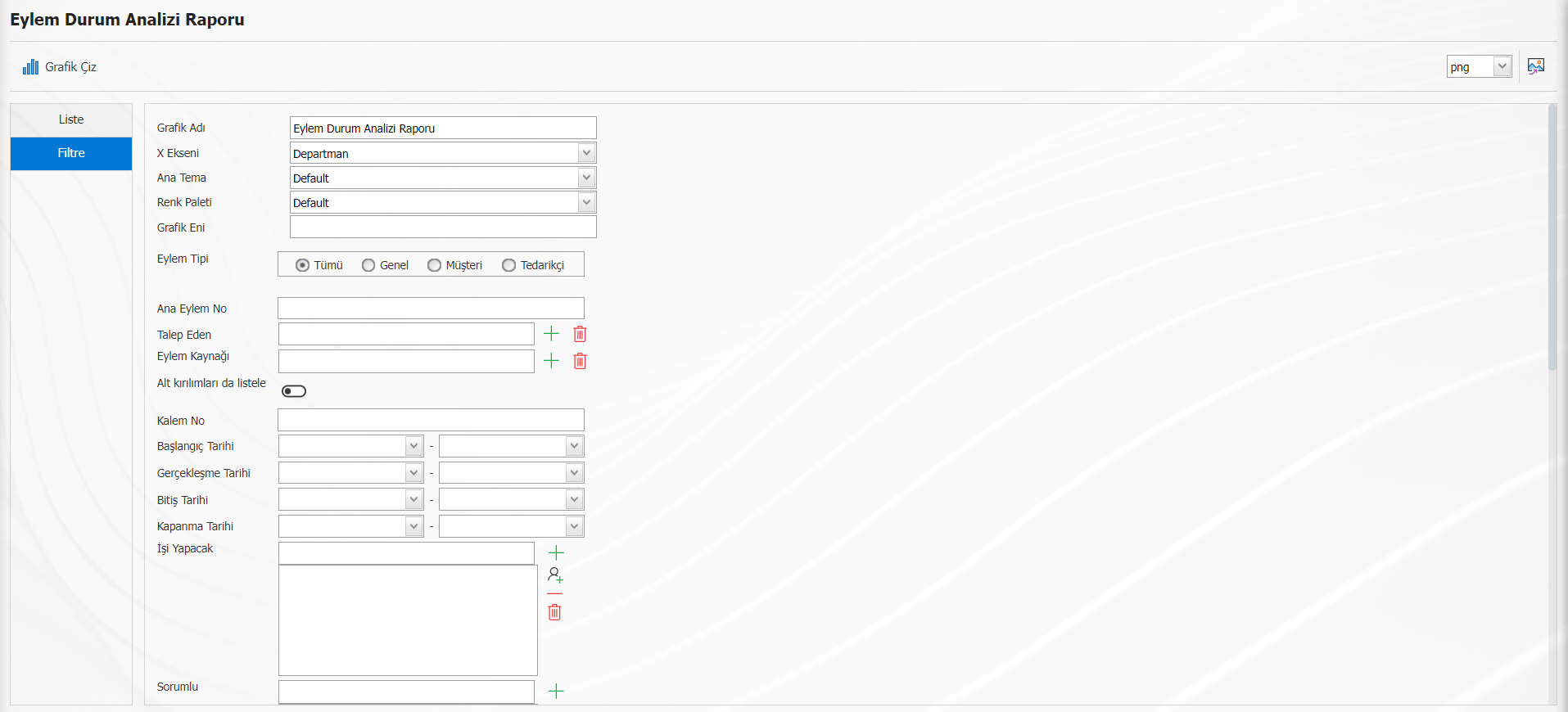Screen dimensions: 1568x712
Task: Click add-user icon for İşi Yapacak
Action: (x=555, y=575)
